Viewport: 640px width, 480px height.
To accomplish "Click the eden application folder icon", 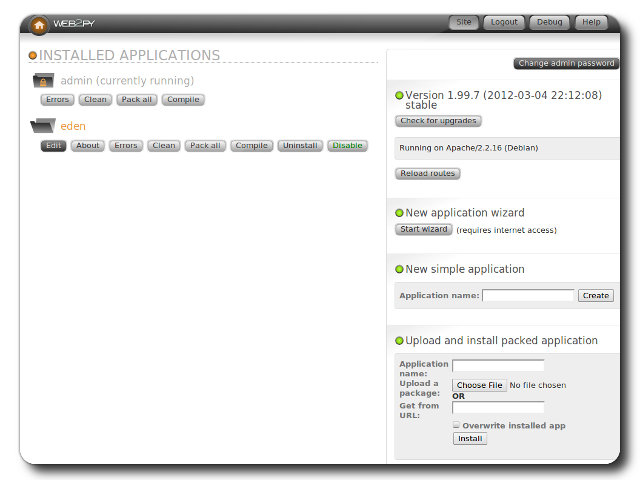I will point(43,127).
